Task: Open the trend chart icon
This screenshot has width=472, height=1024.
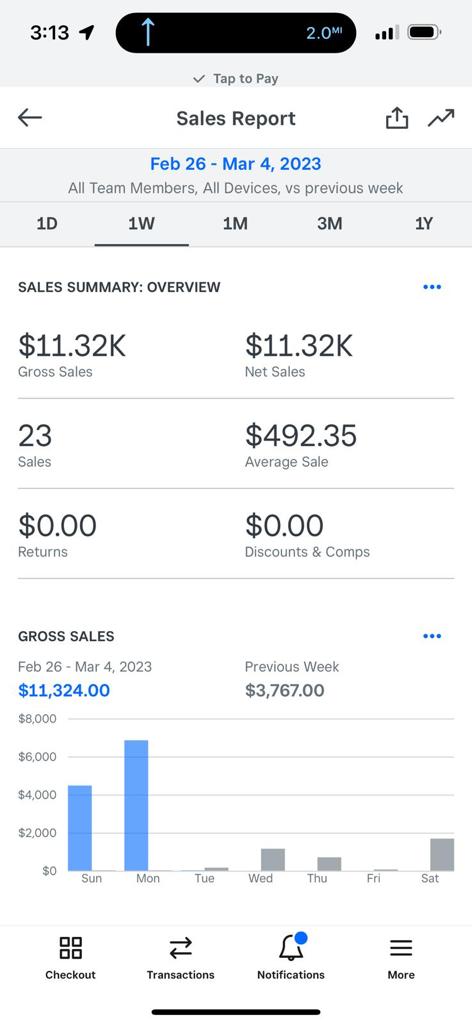Action: pyautogui.click(x=441, y=118)
